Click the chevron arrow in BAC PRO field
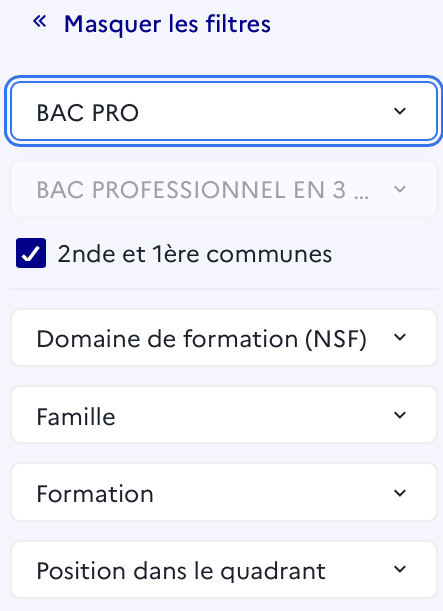 click(400, 111)
